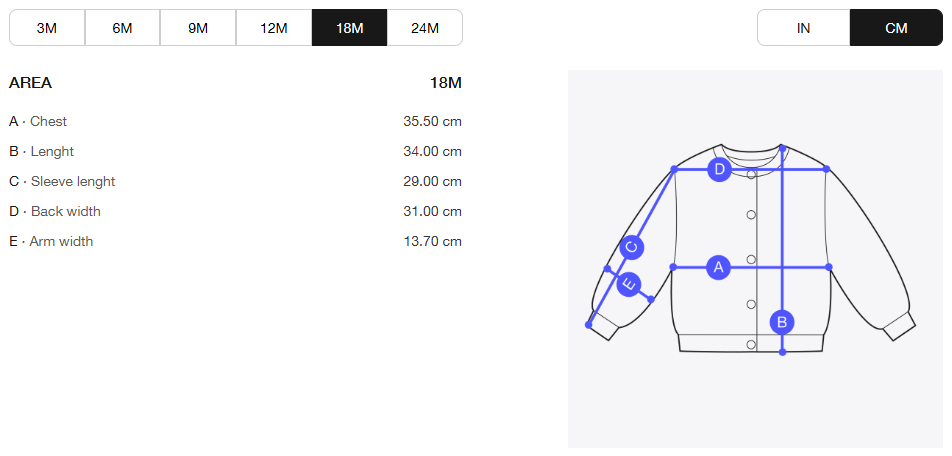Pick the 24M size tab
Screen dimensions: 952x456
425,28
